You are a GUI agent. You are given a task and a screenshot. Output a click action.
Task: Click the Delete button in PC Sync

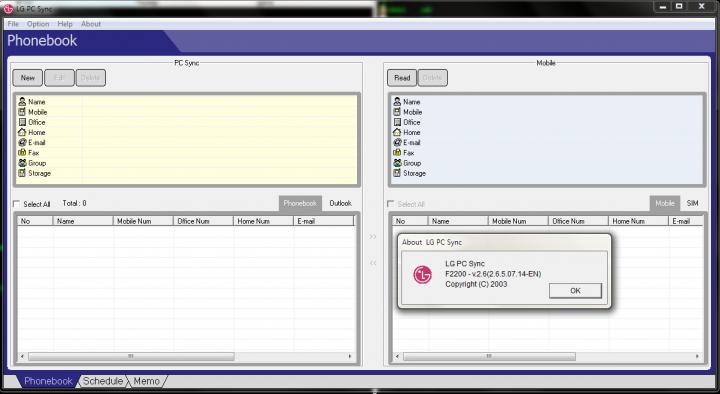click(90, 78)
